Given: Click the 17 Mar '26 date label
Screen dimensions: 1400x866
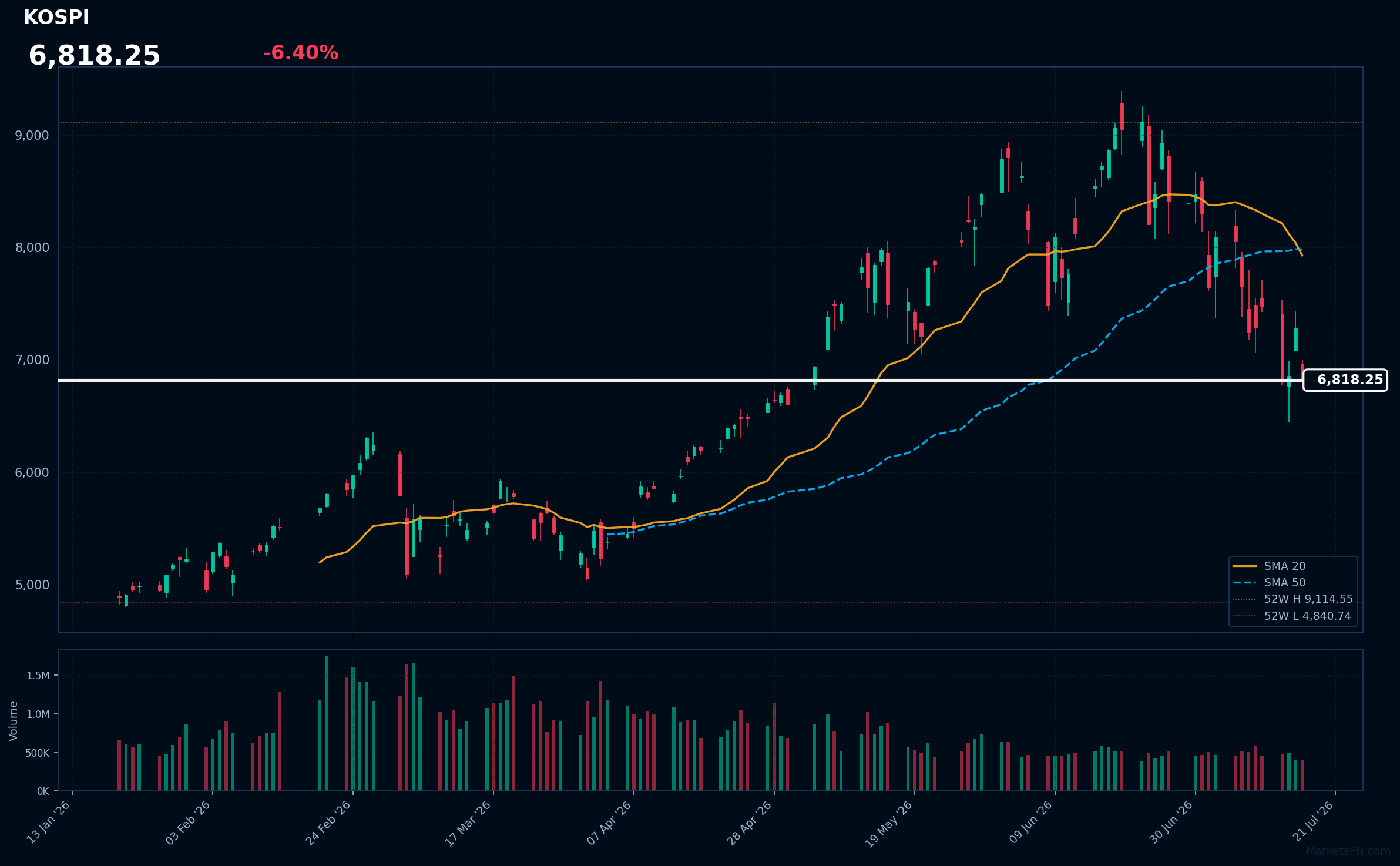Looking at the screenshot, I should point(468,823).
